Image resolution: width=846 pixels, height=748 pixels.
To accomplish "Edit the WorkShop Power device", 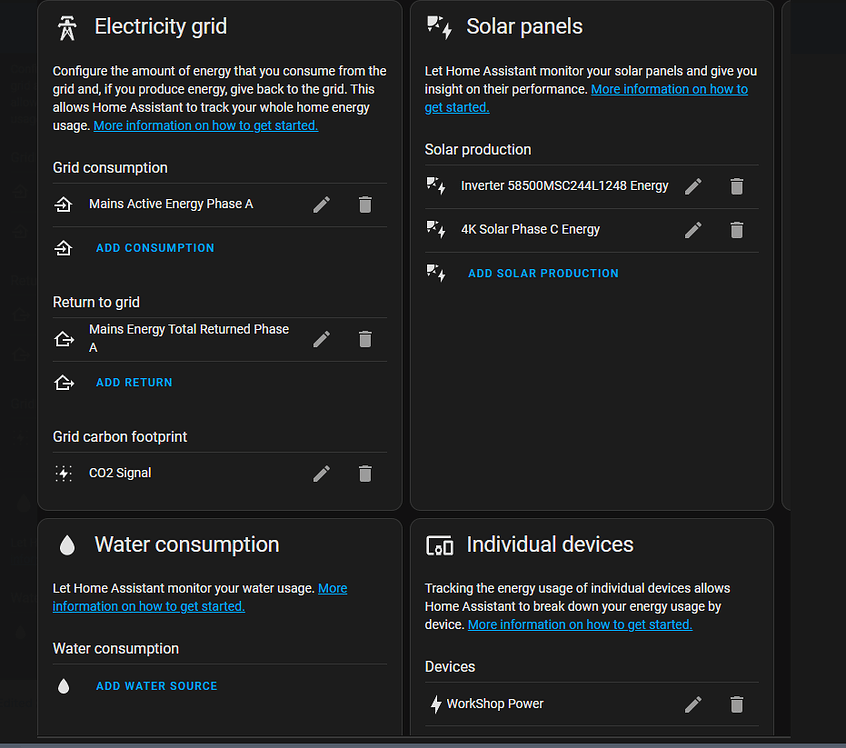I will pos(693,704).
